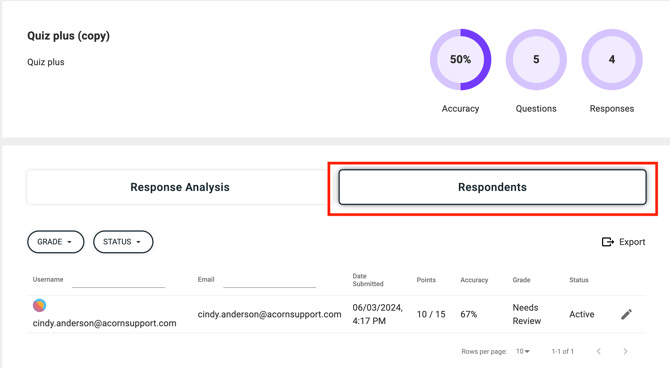Click cindy.anderson's colorful avatar icon
The height and width of the screenshot is (368, 670).
click(x=39, y=305)
